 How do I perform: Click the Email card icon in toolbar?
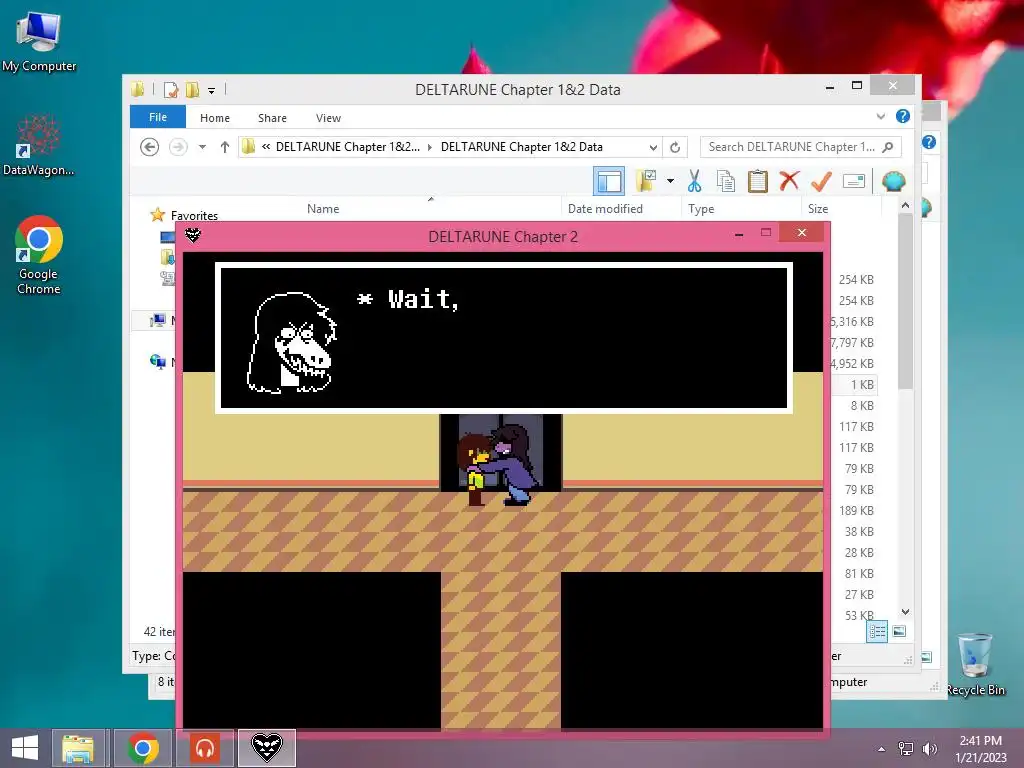pos(854,181)
